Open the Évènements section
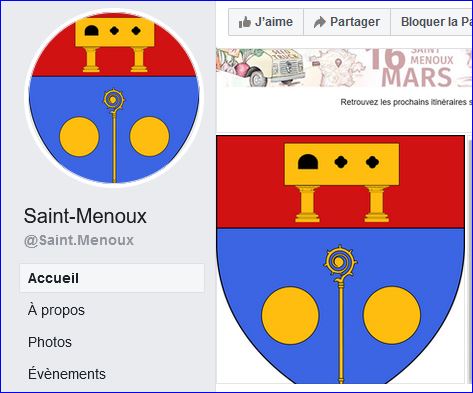This screenshot has height=393, width=473. [67, 373]
